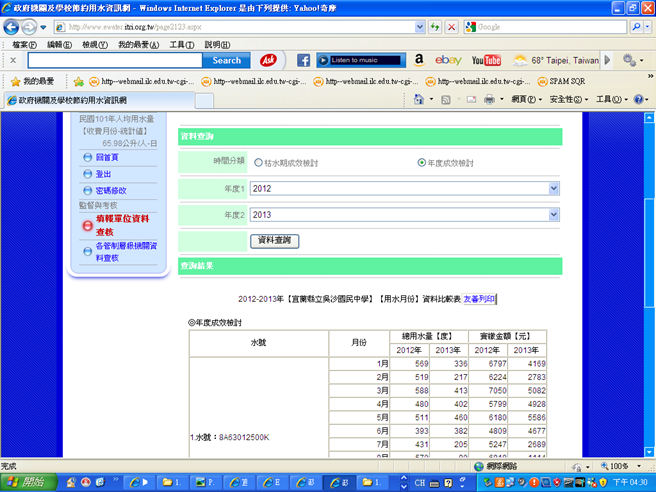Open the 工具(T) menu in menu bar
656x492 pixels.
(x=182, y=45)
